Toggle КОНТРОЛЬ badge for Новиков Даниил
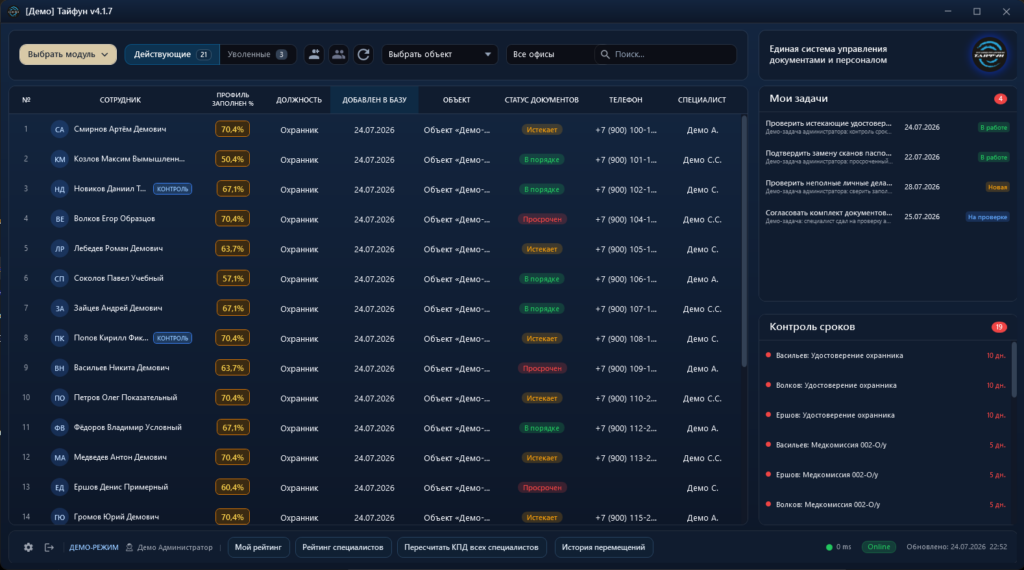 pos(172,189)
